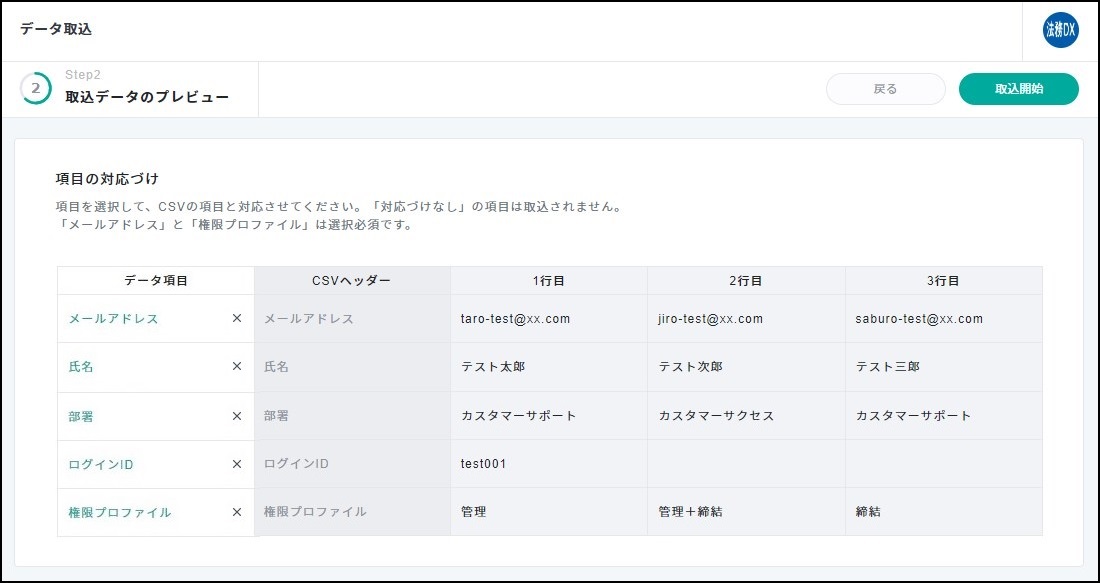Clear the 部署 mapping X icon
Image resolution: width=1100 pixels, height=583 pixels.
click(237, 416)
